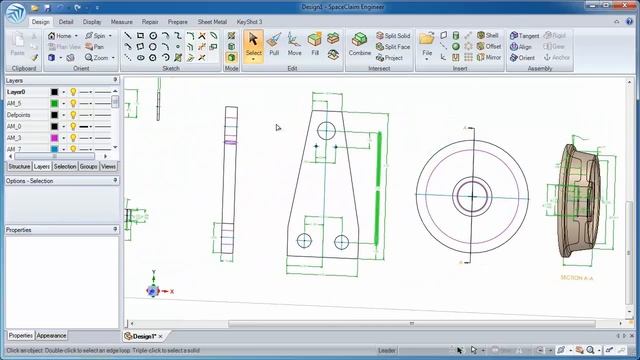
Task: Use the Split Face tool
Action: 393,47
